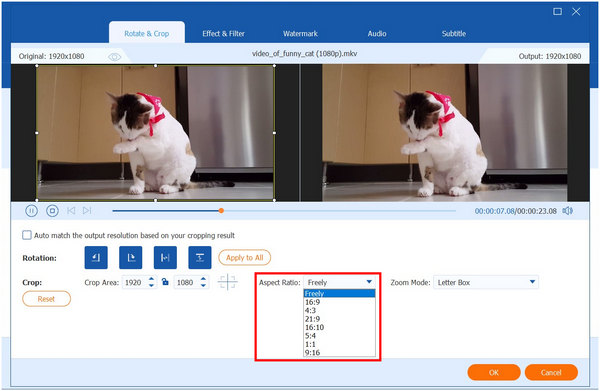Open the Audio tab
Viewport: 600px width, 391px height.
pos(377,33)
